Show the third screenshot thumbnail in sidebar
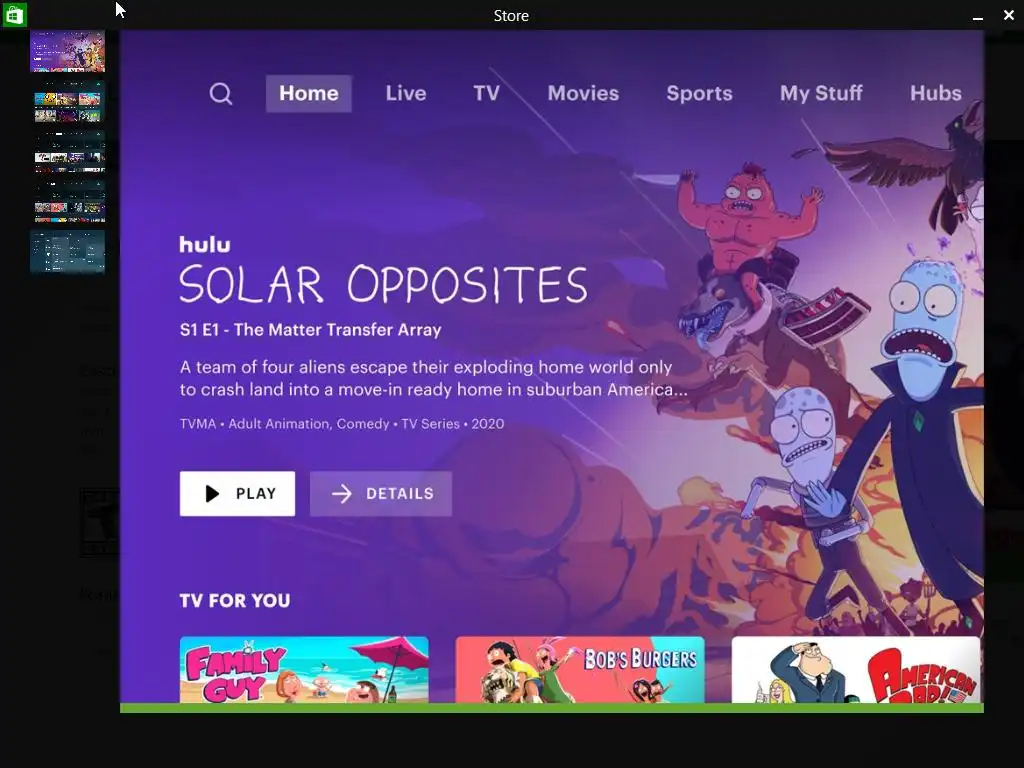This screenshot has width=1024, height=768. click(68, 152)
